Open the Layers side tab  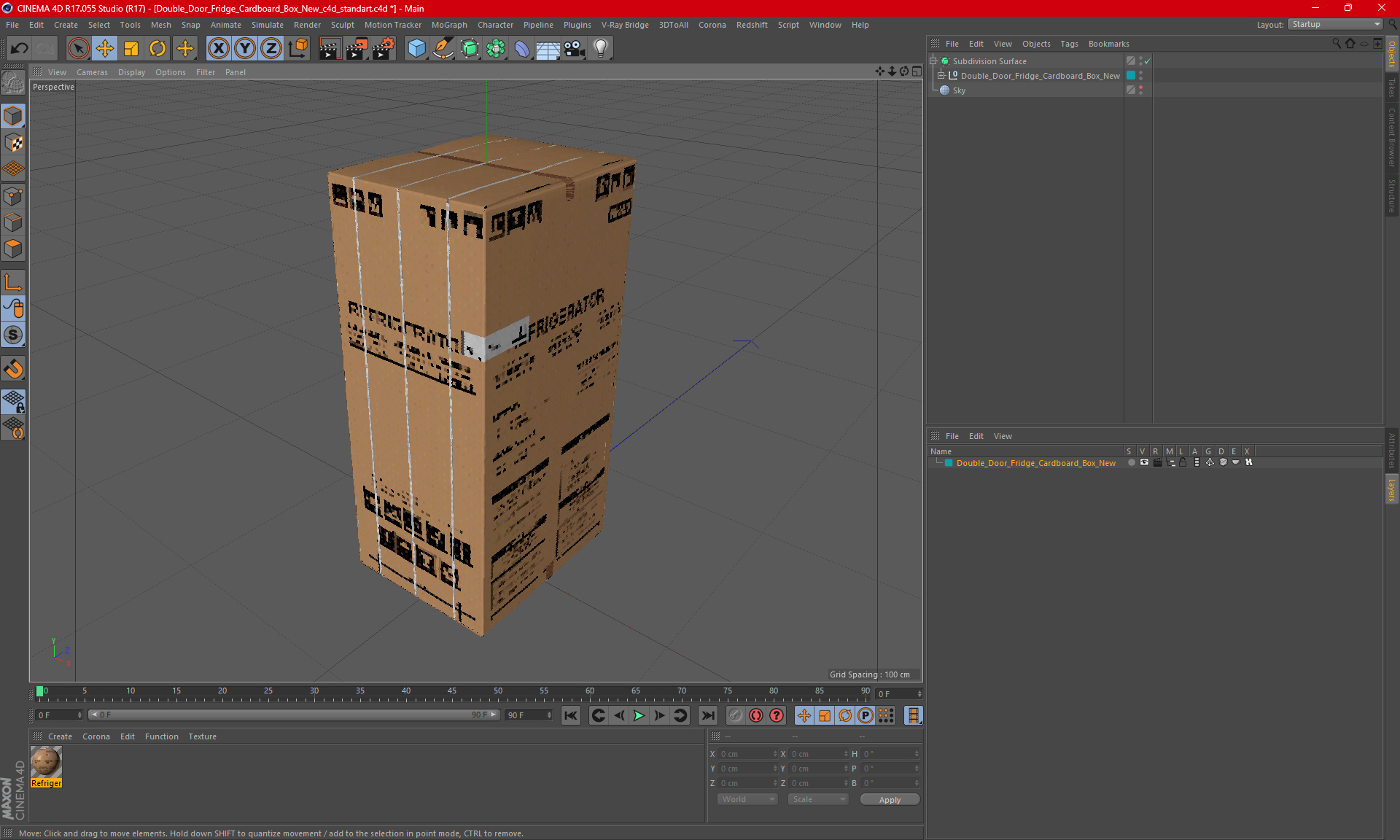pyautogui.click(x=1391, y=490)
